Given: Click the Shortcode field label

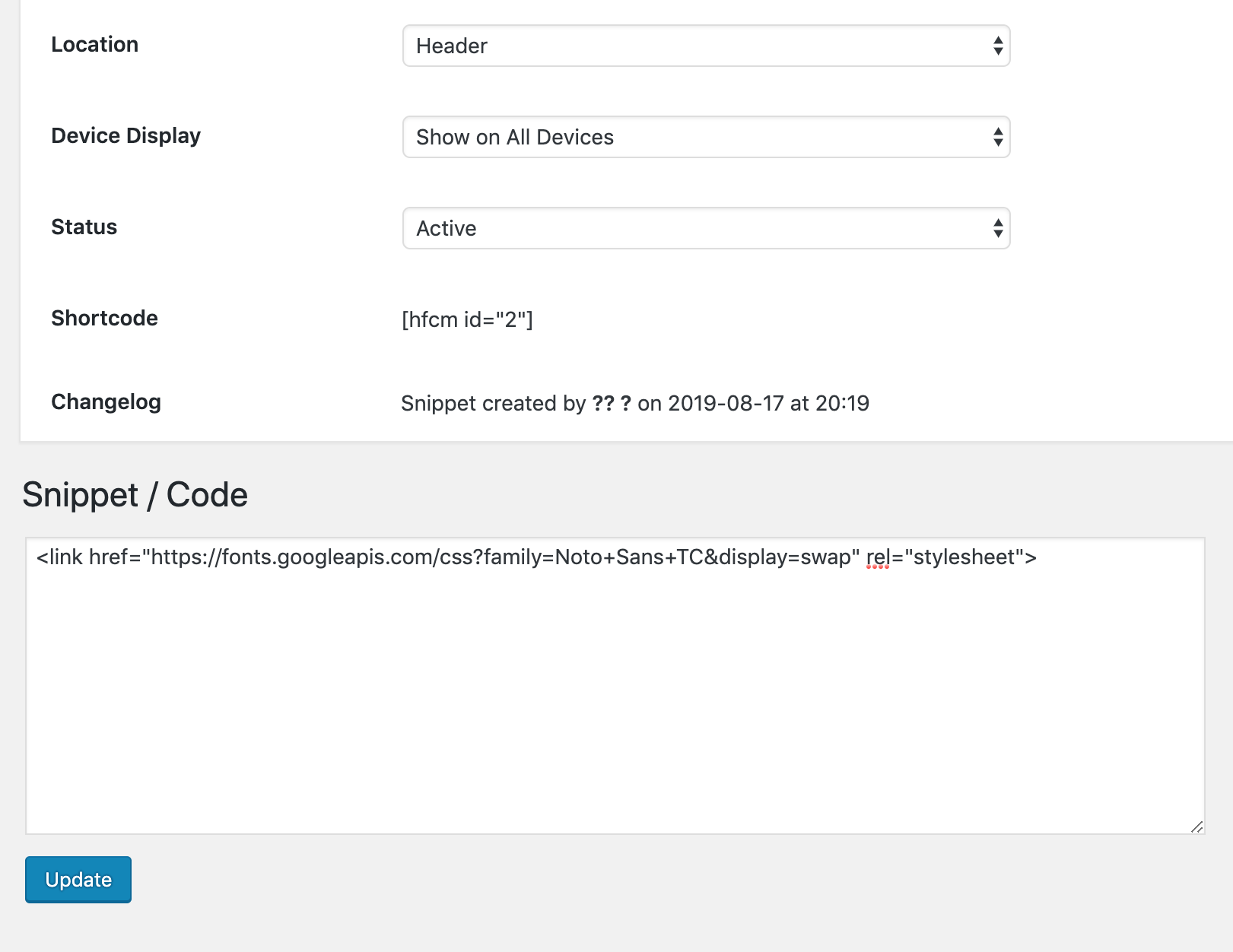Looking at the screenshot, I should tap(104, 318).
